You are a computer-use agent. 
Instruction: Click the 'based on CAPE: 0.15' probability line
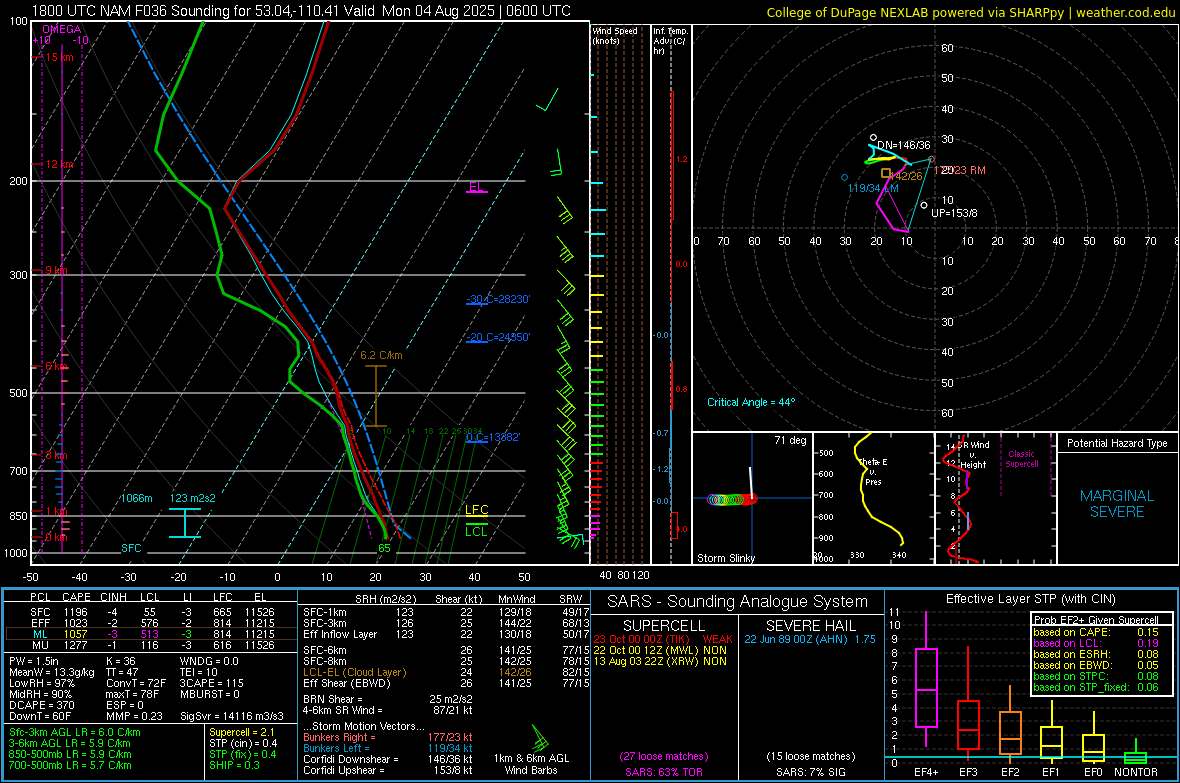[x=1096, y=632]
